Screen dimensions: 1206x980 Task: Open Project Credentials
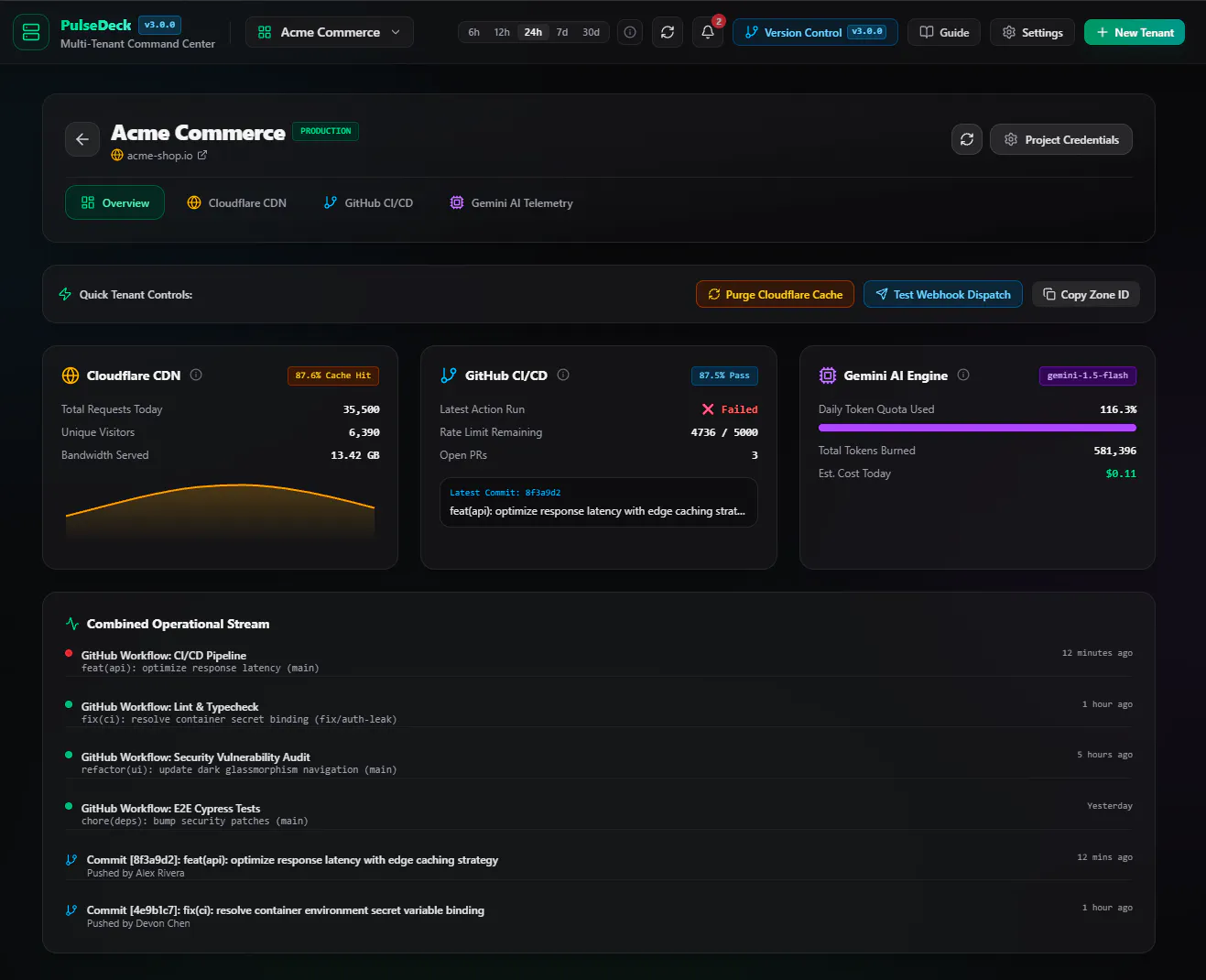[1061, 139]
